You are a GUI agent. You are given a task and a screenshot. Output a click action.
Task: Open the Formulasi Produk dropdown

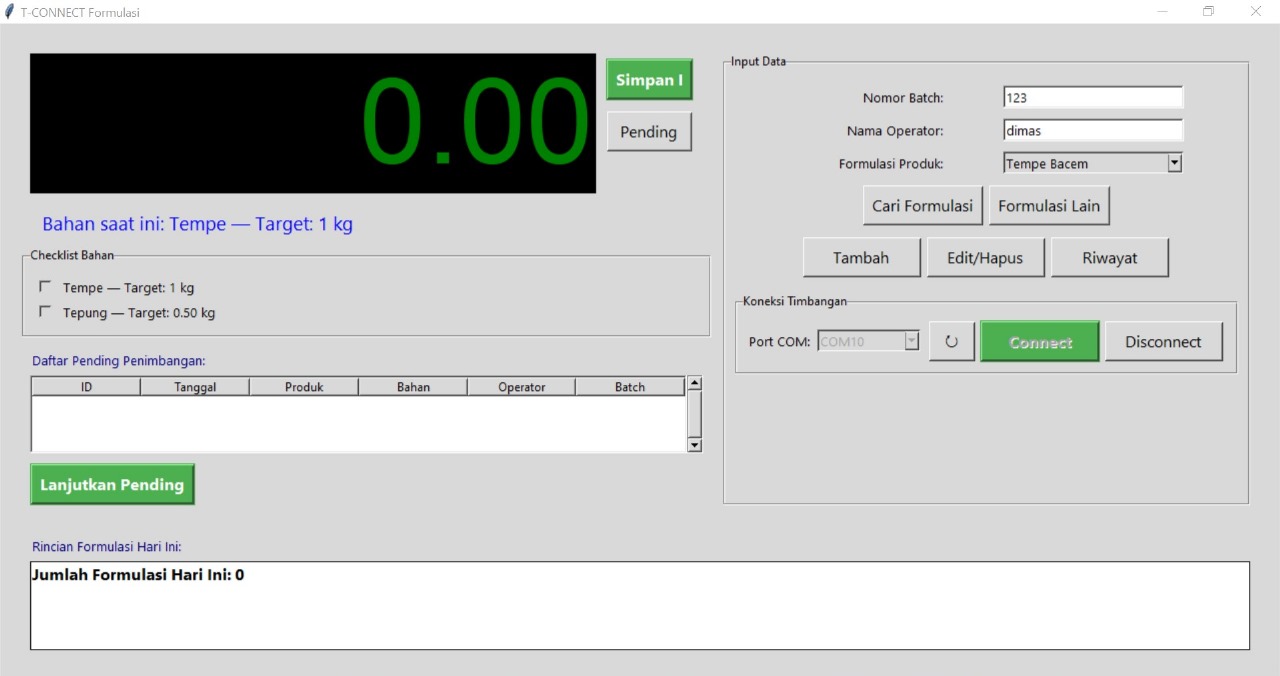coord(1174,163)
